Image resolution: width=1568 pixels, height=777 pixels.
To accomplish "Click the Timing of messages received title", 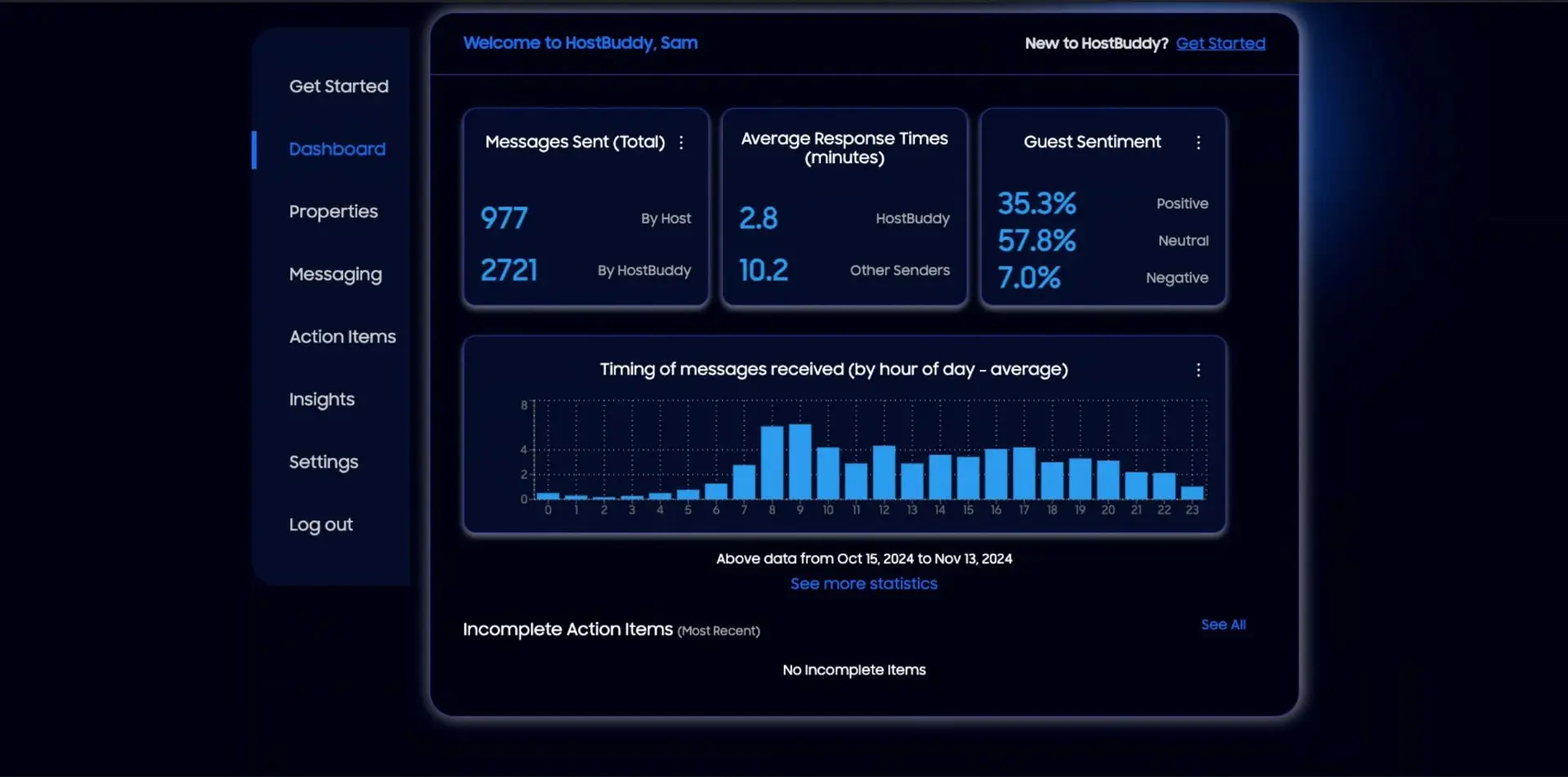I will coord(834,369).
